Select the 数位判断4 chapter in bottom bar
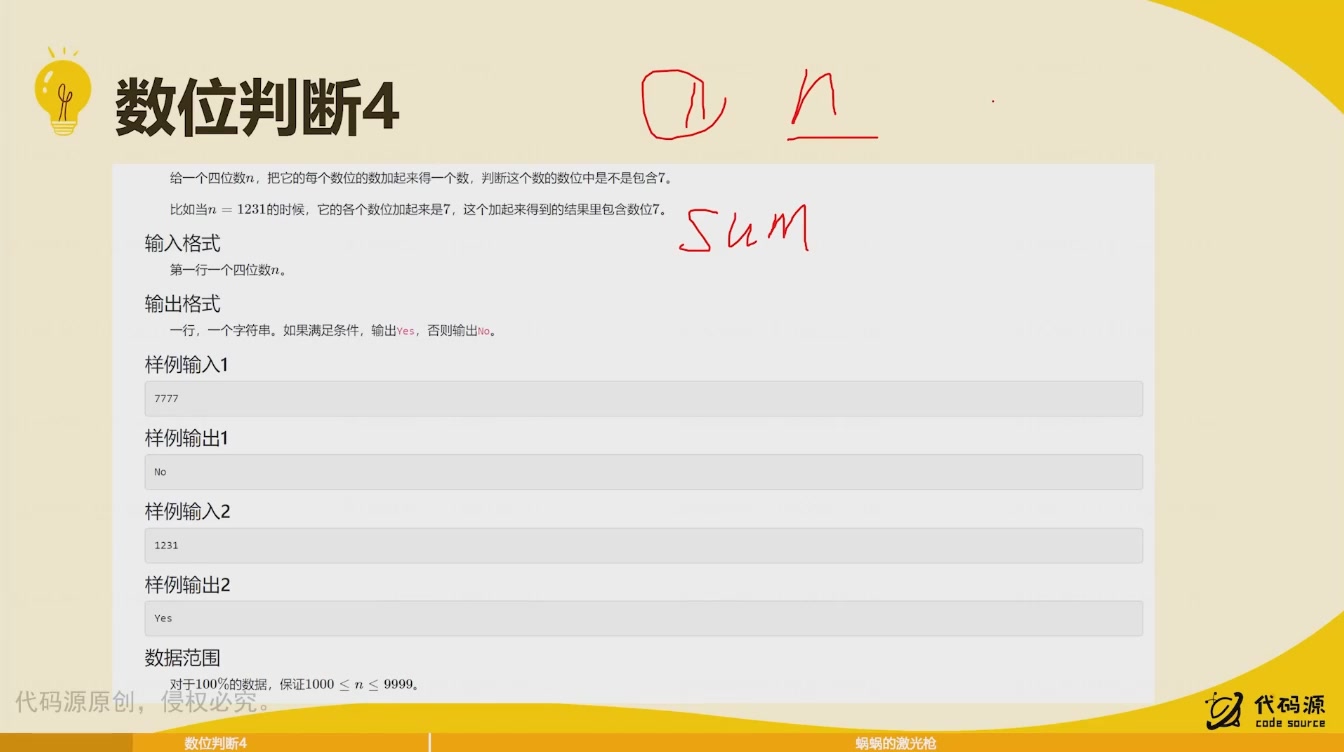 pyautogui.click(x=215, y=743)
